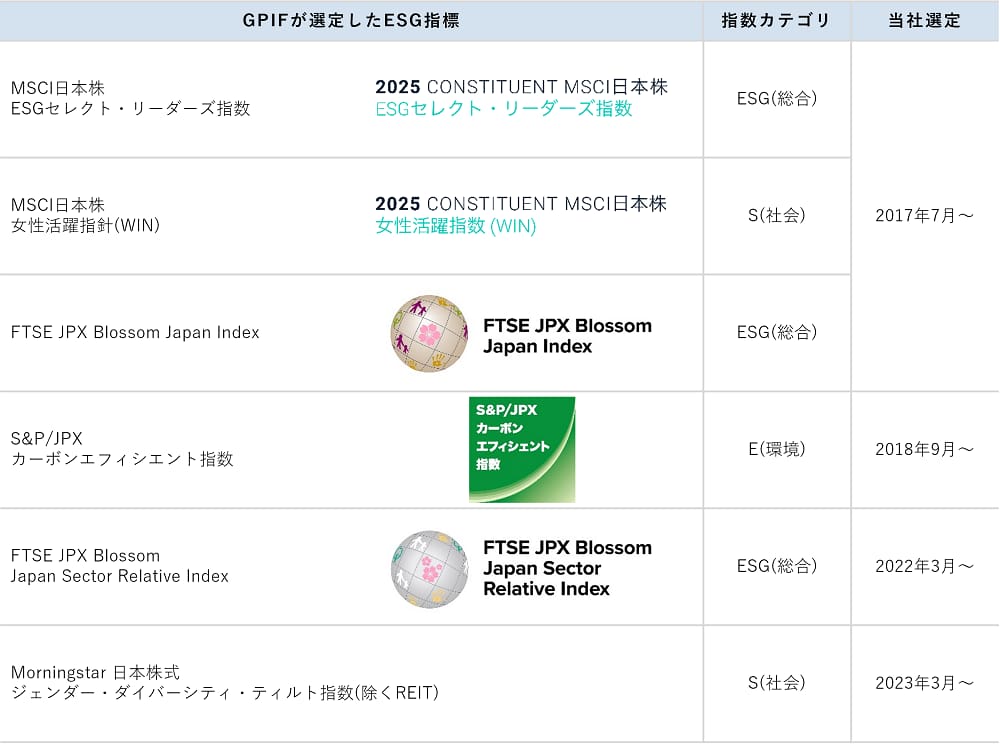Click the colorful FTSE JPX Blossom Japan globe icon

pos(429,334)
